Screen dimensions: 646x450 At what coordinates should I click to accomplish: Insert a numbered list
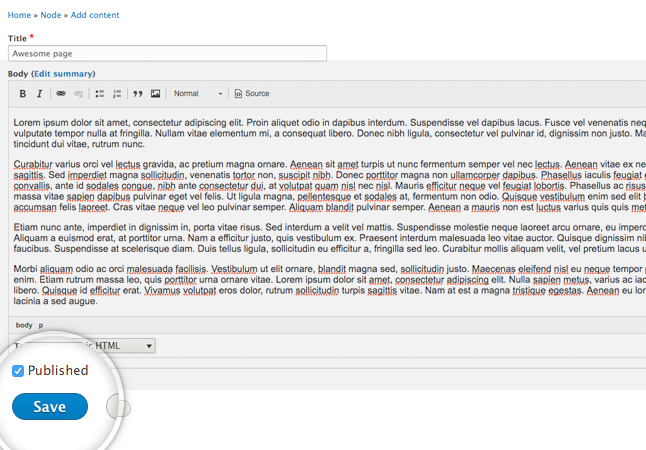click(x=117, y=94)
